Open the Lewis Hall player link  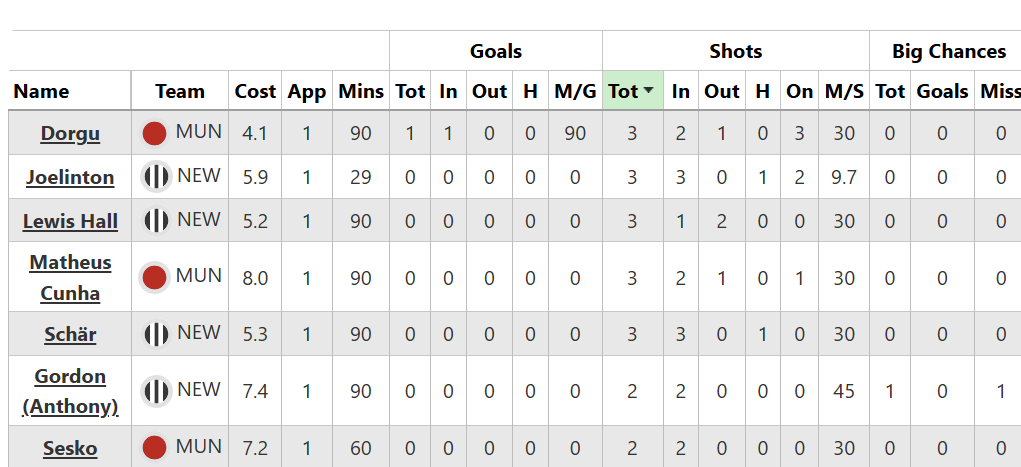pyautogui.click(x=70, y=222)
